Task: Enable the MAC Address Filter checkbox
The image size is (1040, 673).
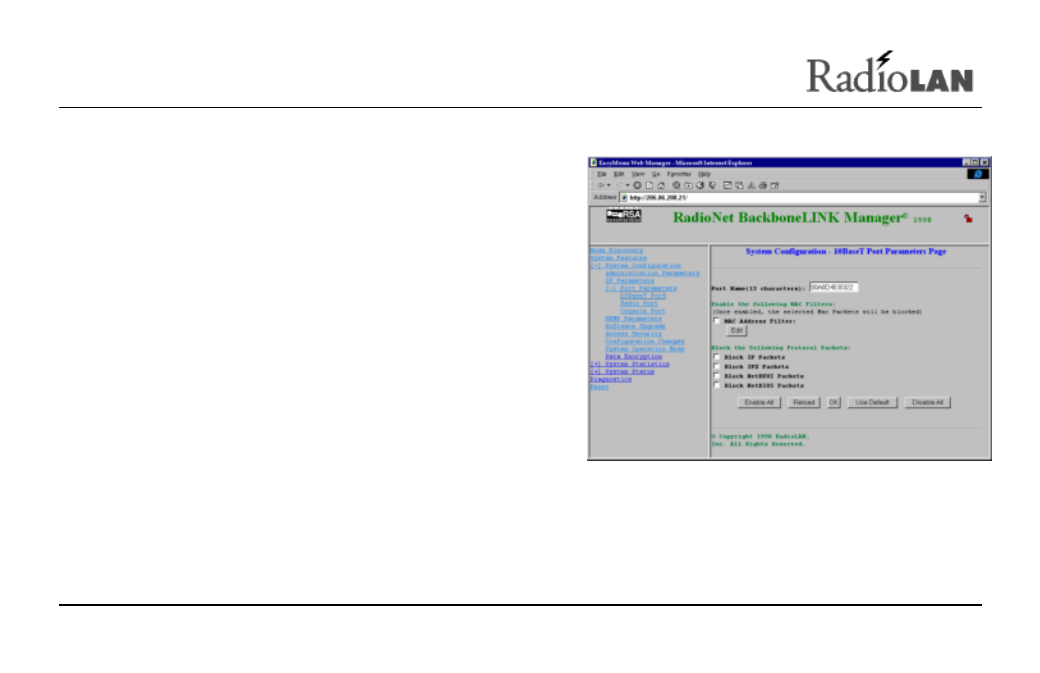Action: click(x=716, y=321)
